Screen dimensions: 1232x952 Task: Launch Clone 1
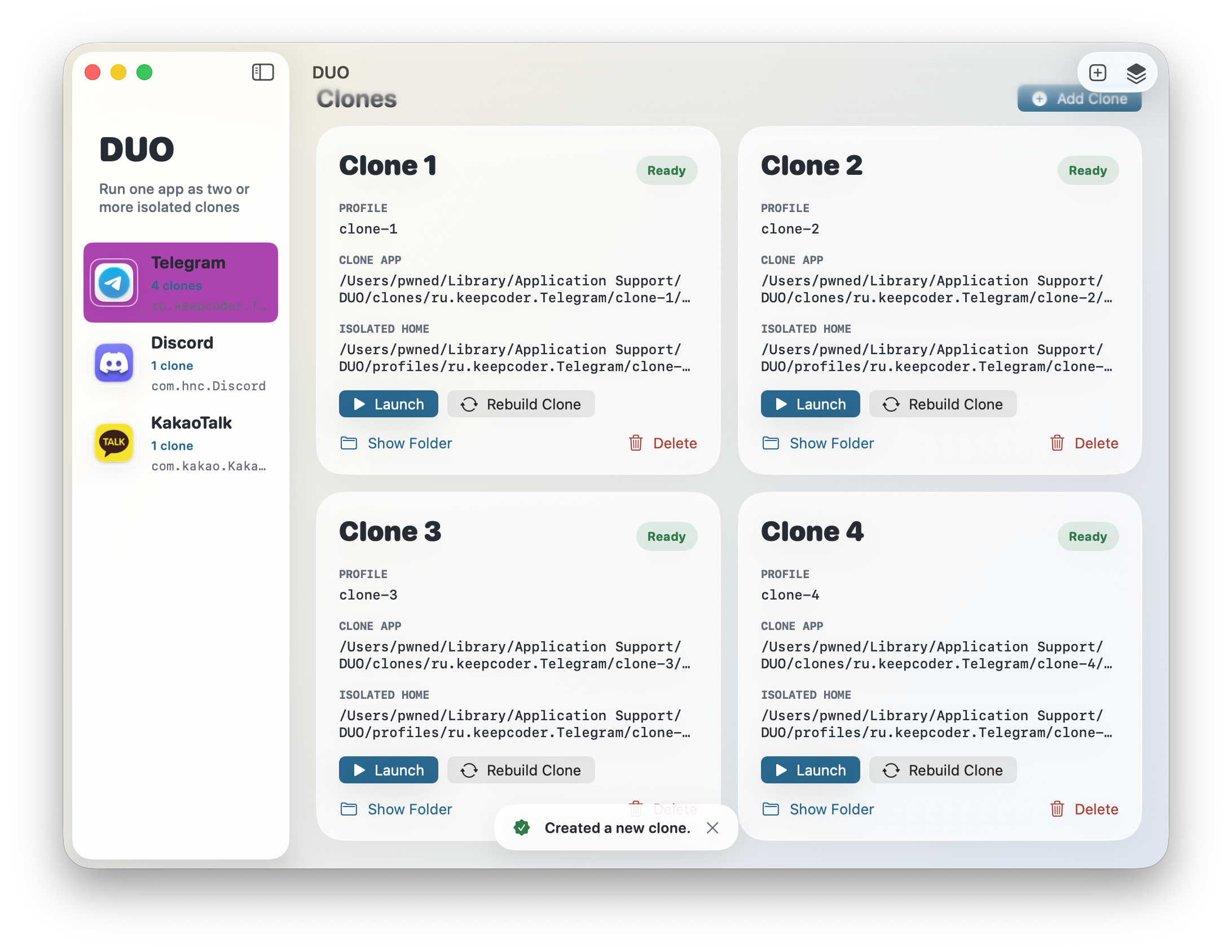coord(388,404)
